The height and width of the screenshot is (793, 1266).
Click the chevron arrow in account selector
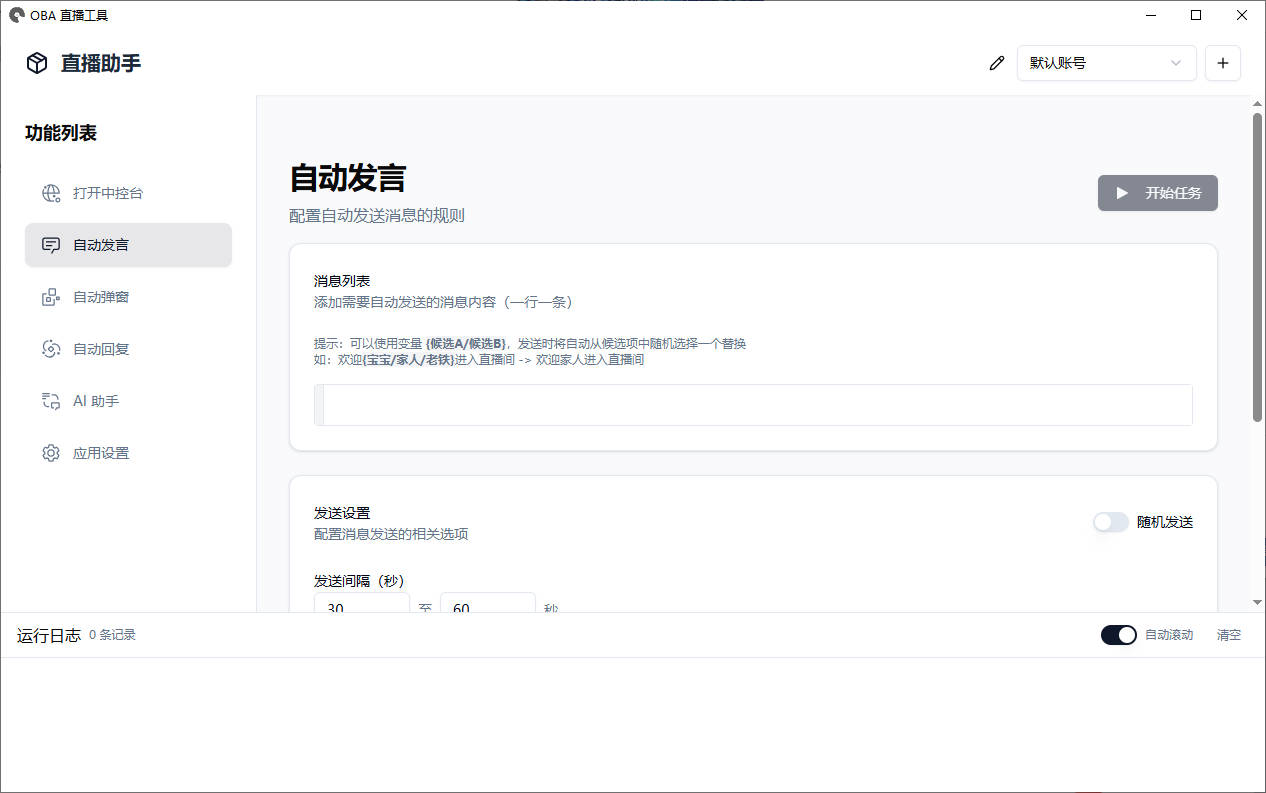coord(1176,63)
